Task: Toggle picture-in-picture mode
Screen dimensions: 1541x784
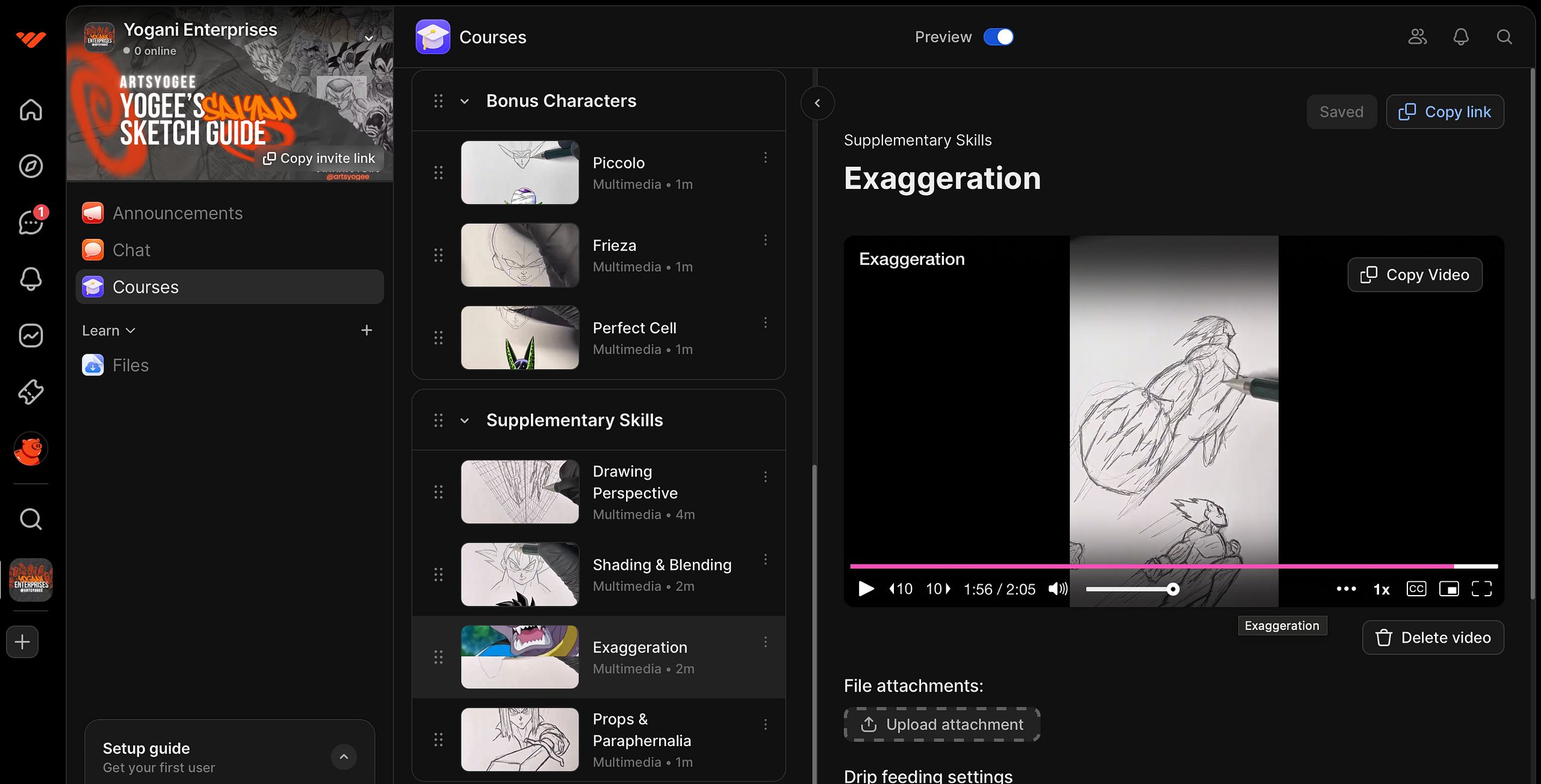Action: pyautogui.click(x=1449, y=589)
